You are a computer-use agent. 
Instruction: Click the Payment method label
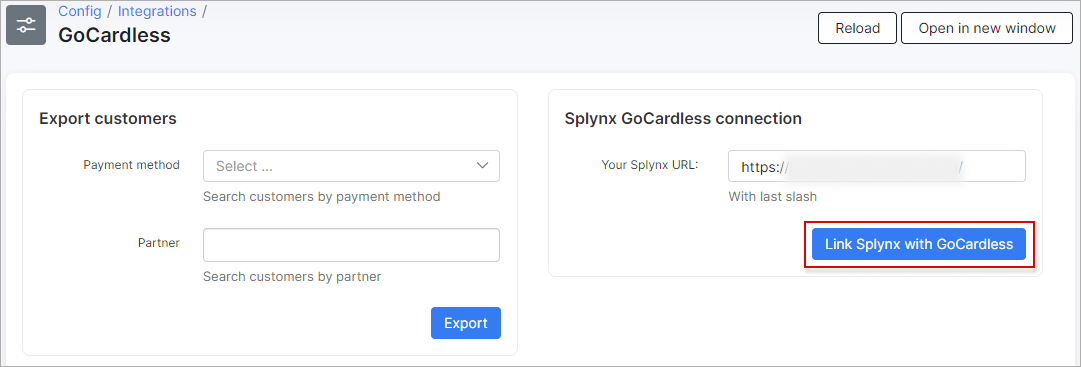pos(132,165)
